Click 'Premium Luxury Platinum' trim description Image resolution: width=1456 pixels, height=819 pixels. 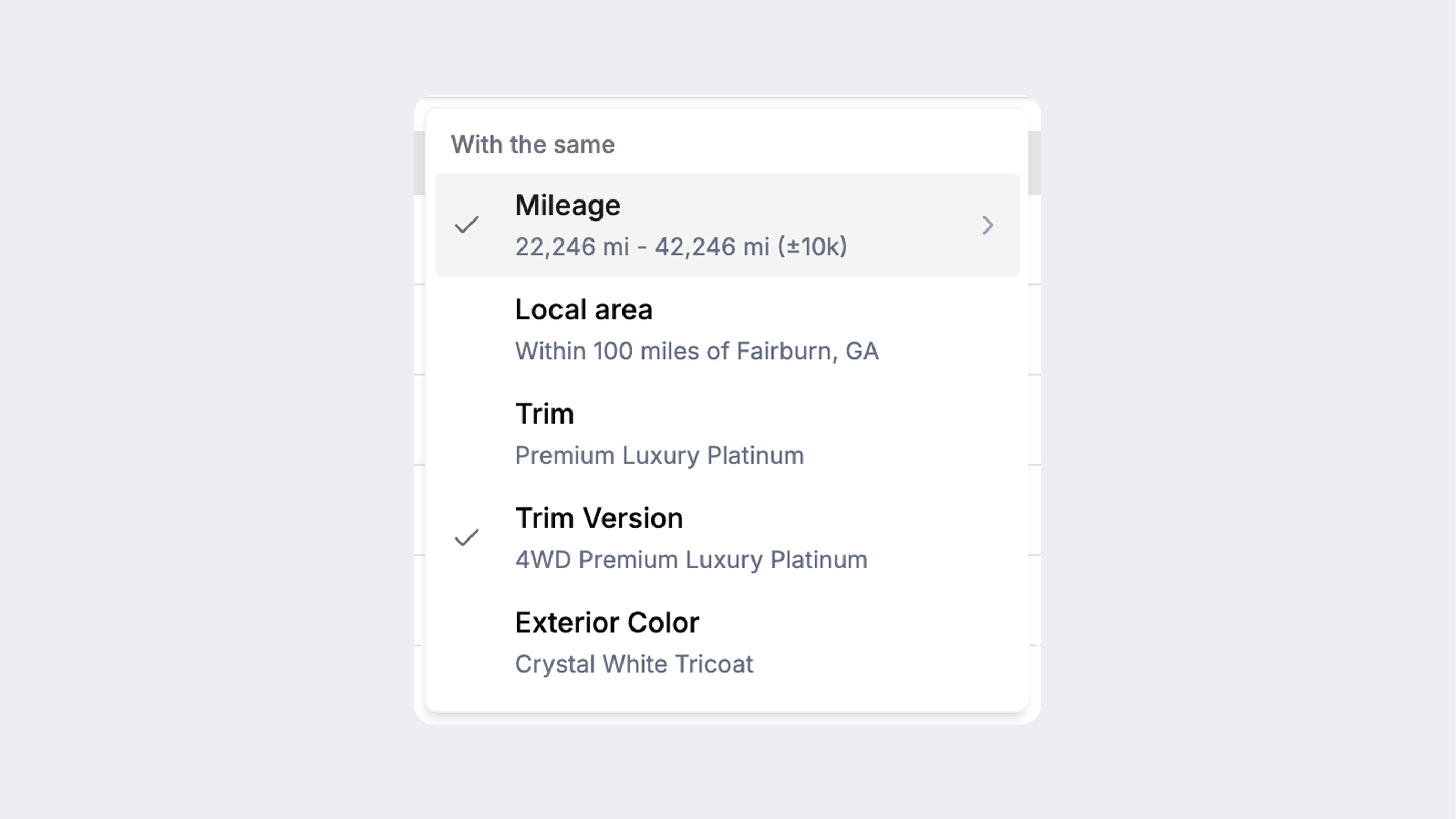pyautogui.click(x=659, y=456)
